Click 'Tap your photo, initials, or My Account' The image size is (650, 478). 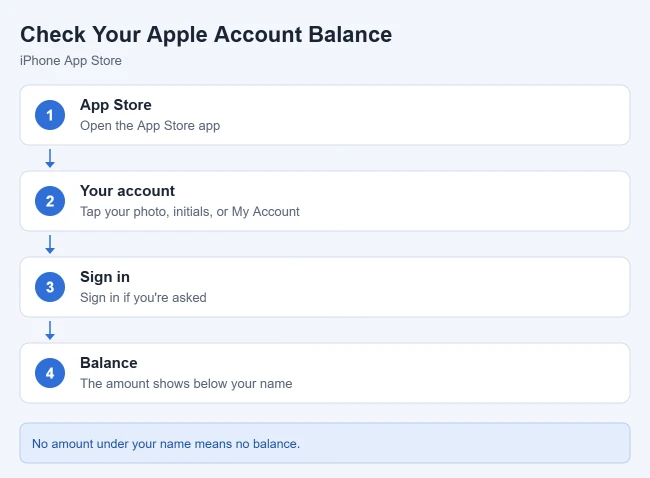tap(189, 211)
